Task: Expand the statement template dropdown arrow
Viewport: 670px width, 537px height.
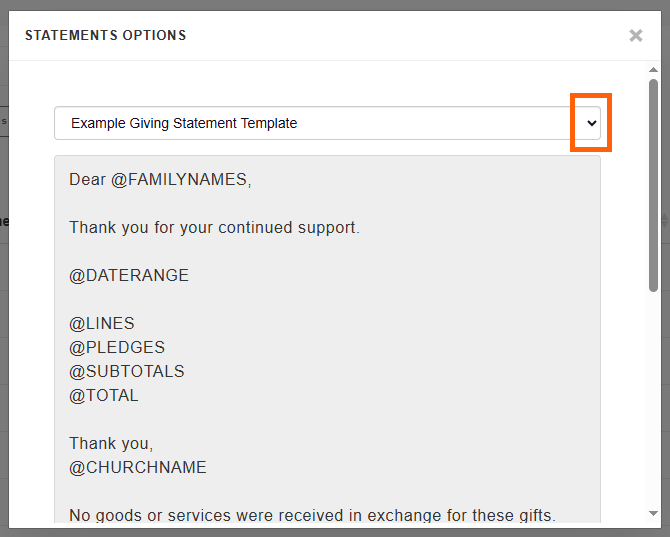Action: 591,123
